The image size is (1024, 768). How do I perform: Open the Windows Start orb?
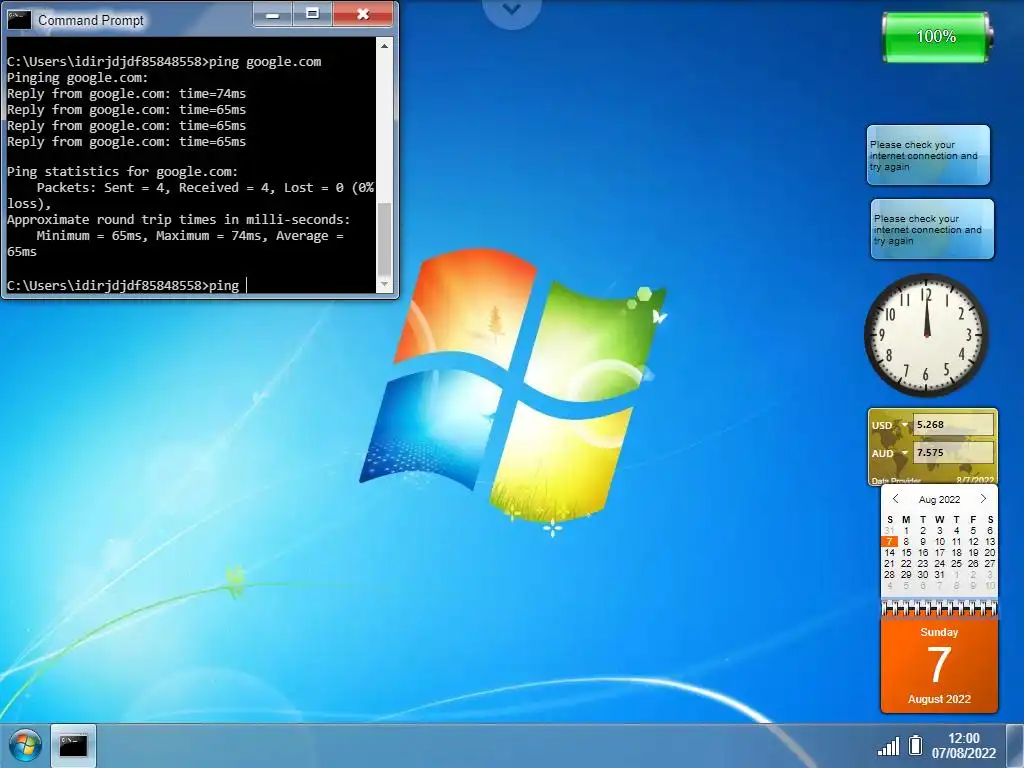(25, 745)
